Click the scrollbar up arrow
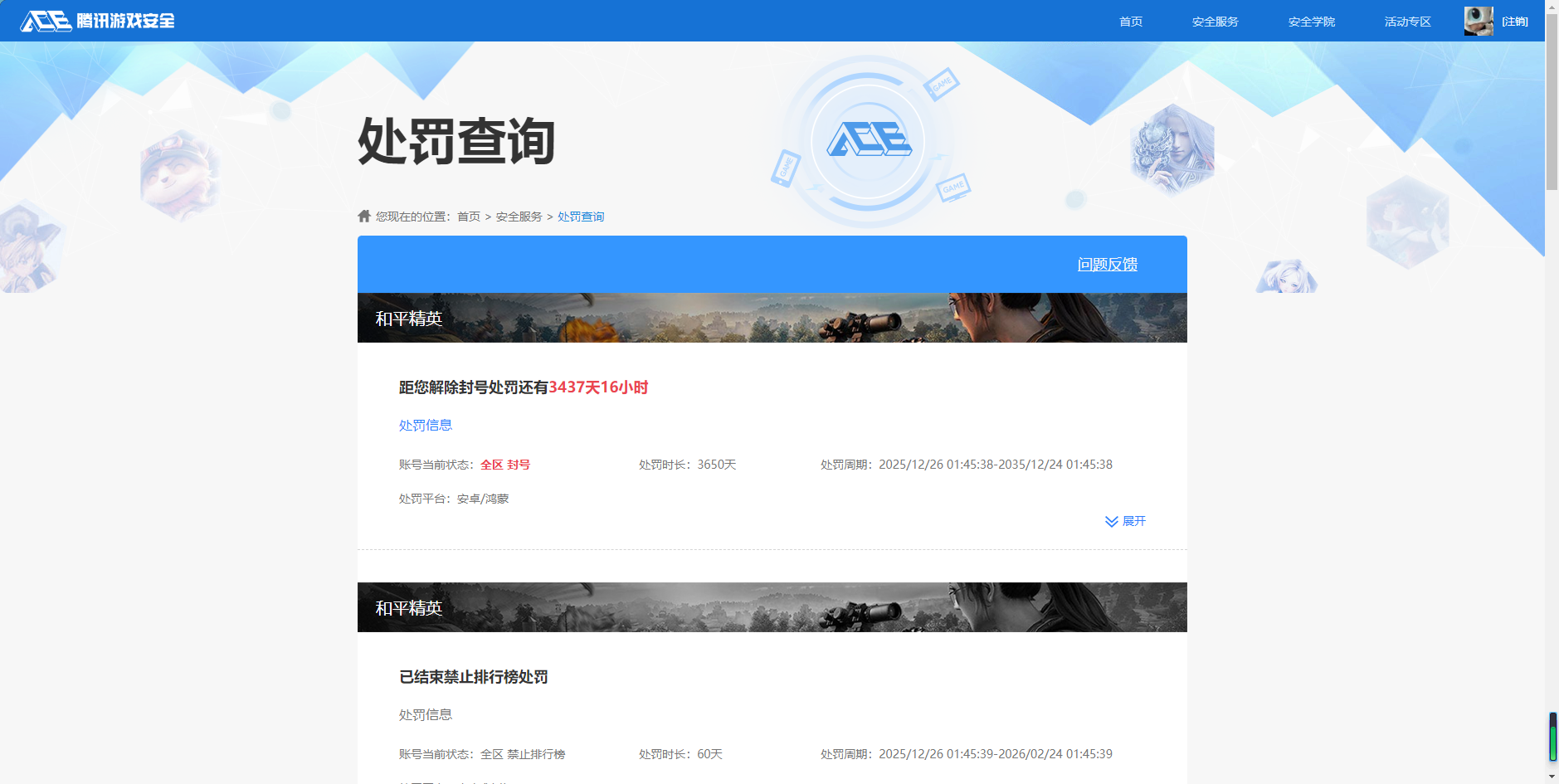Image resolution: width=1559 pixels, height=784 pixels. pos(1552,7)
